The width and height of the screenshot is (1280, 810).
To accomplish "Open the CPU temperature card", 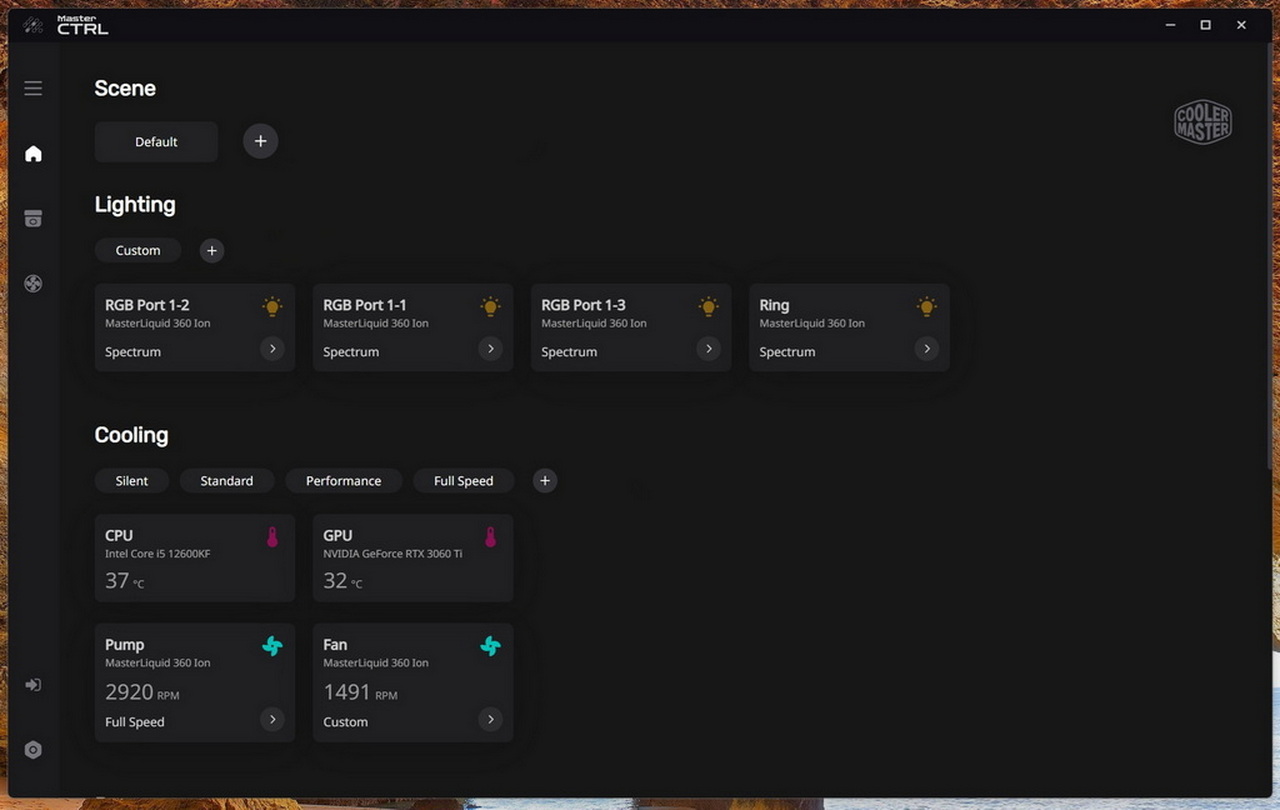I will [195, 558].
